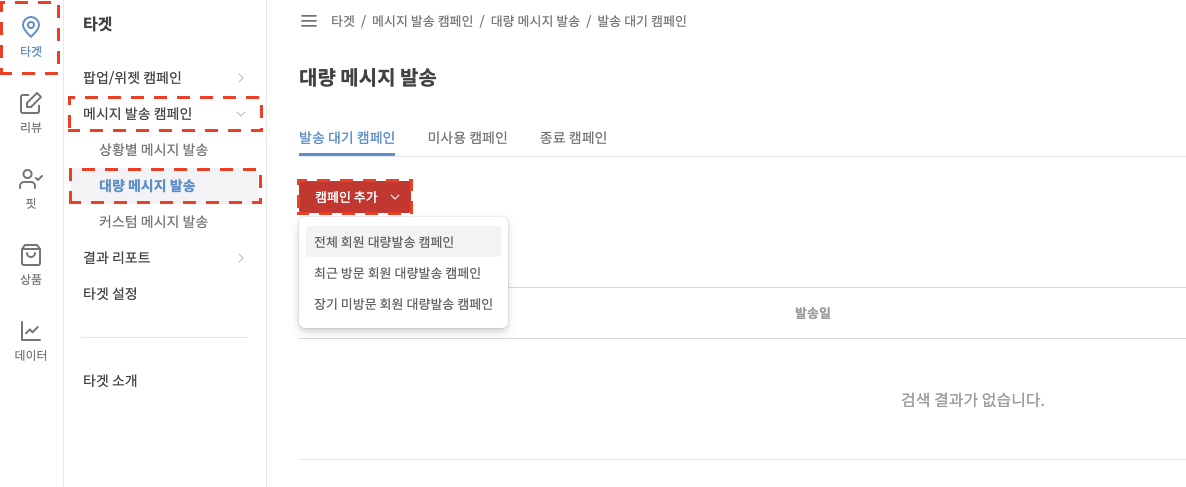1186x487 pixels.
Task: Switch to the 미사용 캠페인 tab
Action: coord(467,138)
